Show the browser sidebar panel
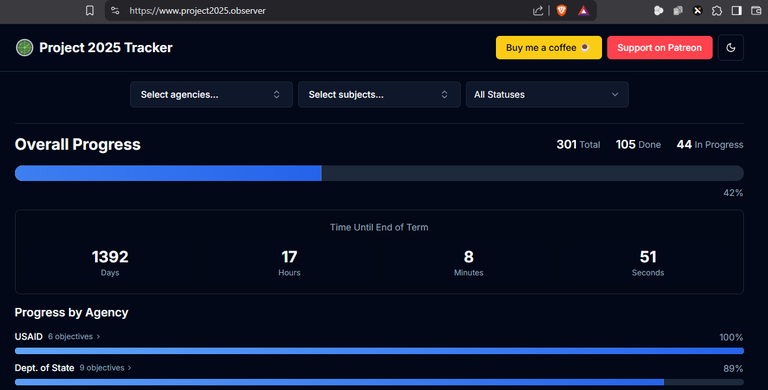768x390 pixels. 736,10
